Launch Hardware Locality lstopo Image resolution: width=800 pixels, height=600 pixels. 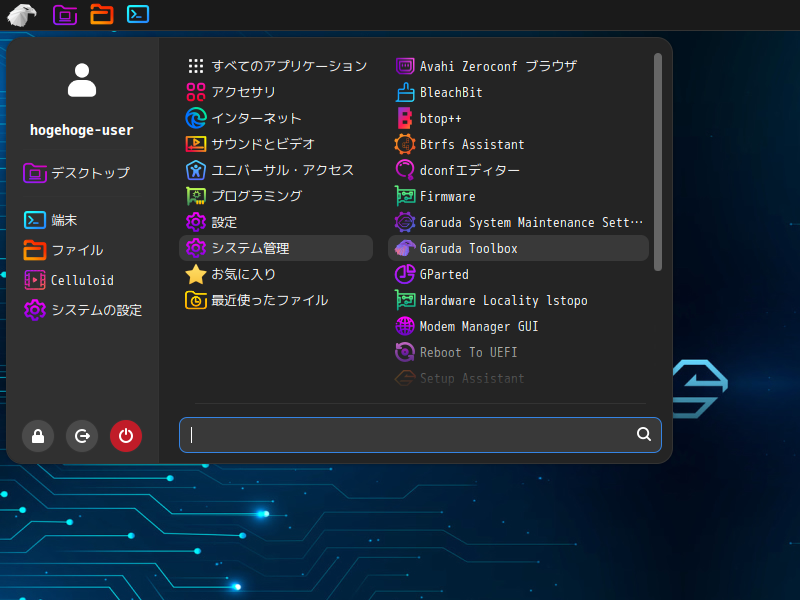[x=518, y=300]
